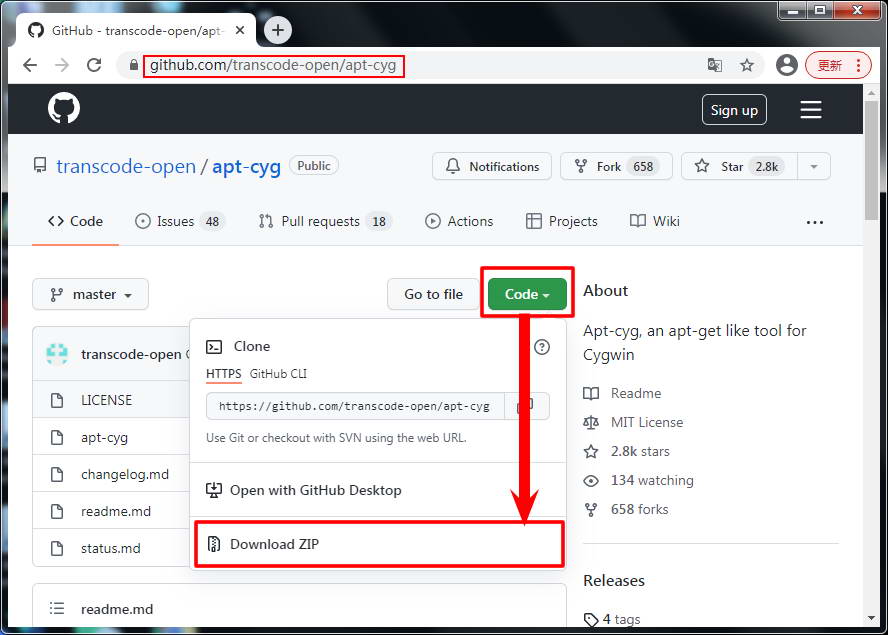Click the browser address bar URL
888x635 pixels.
(x=273, y=66)
